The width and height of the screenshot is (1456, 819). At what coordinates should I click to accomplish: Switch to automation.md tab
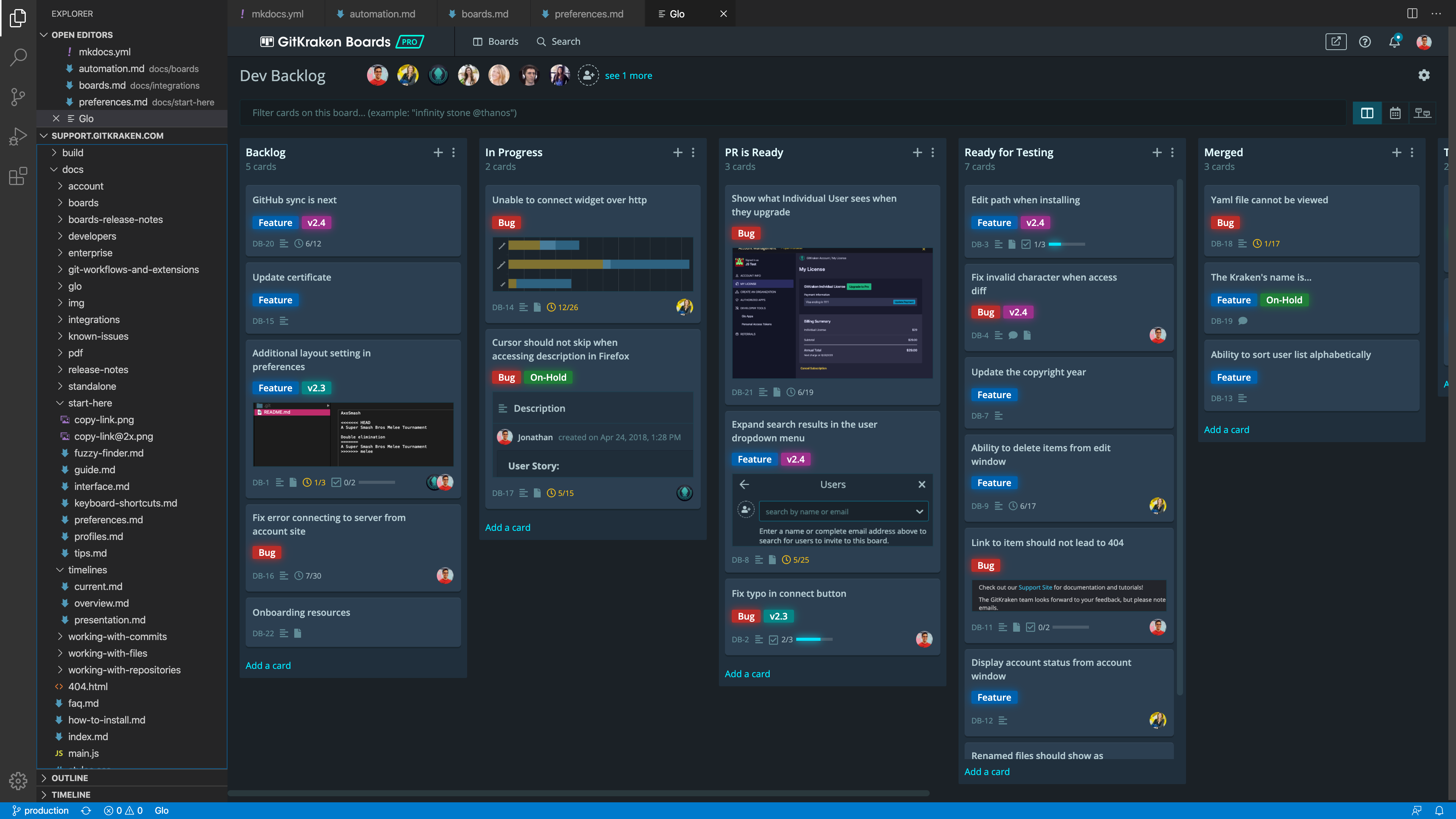[x=381, y=14]
